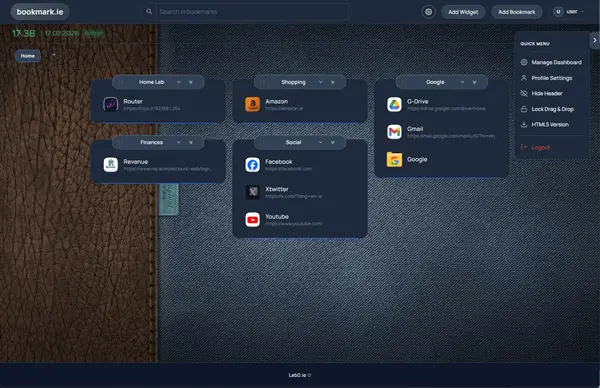Open the Router bookmark icon
Viewport: 600px width, 388px height.
(111, 104)
